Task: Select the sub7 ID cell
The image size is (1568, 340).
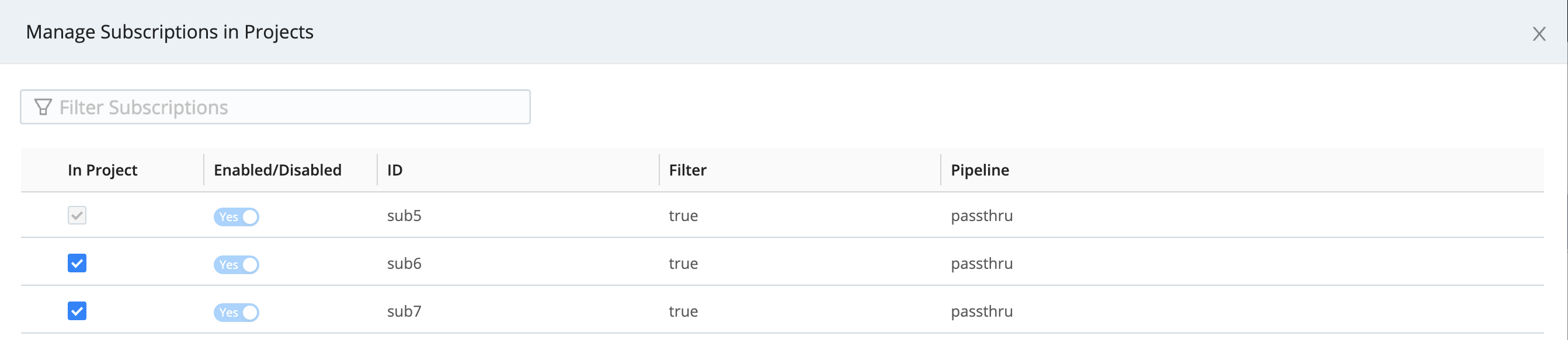Action: pos(404,312)
